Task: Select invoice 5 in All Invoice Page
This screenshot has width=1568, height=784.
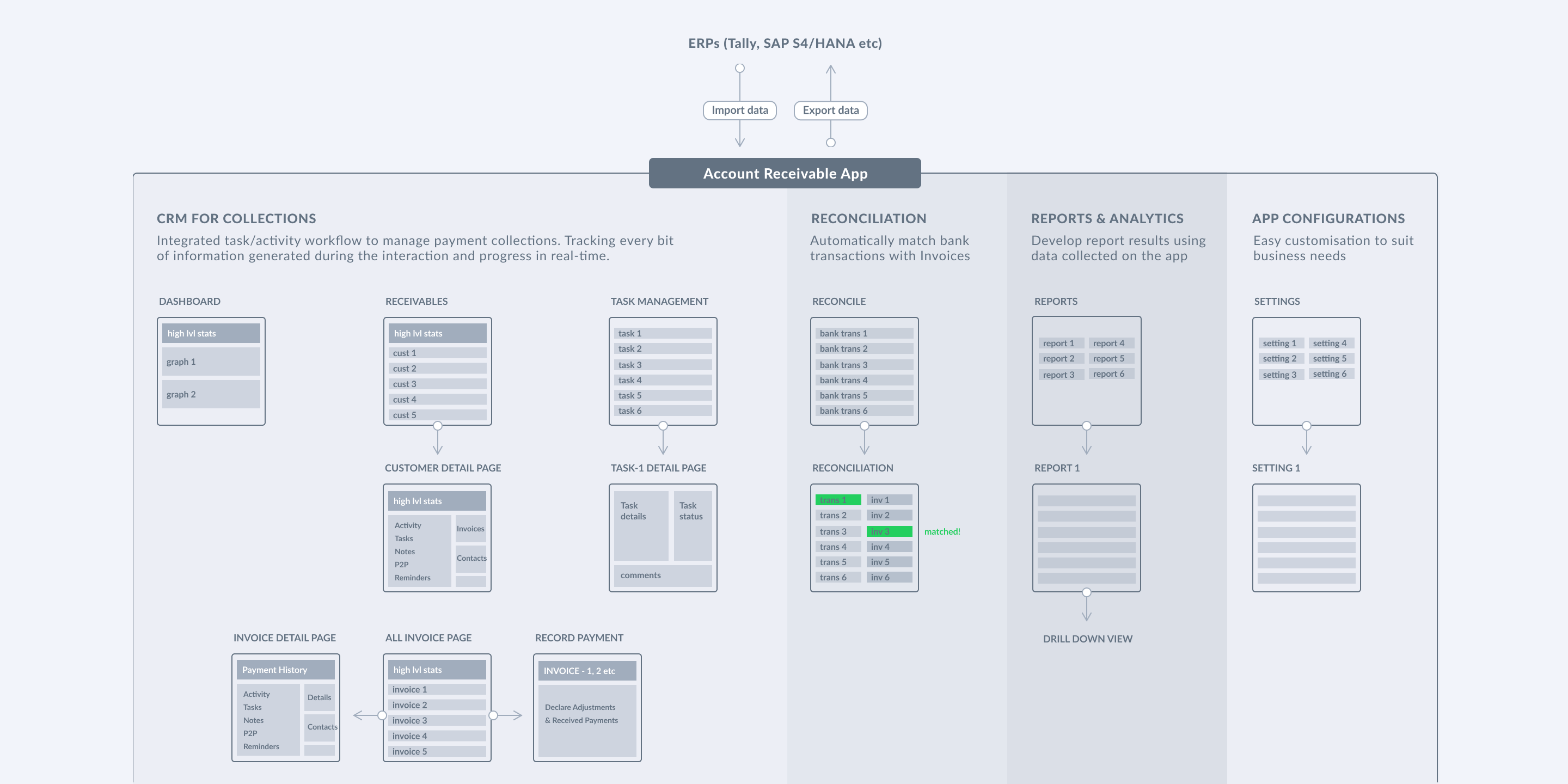Action: pos(437,752)
